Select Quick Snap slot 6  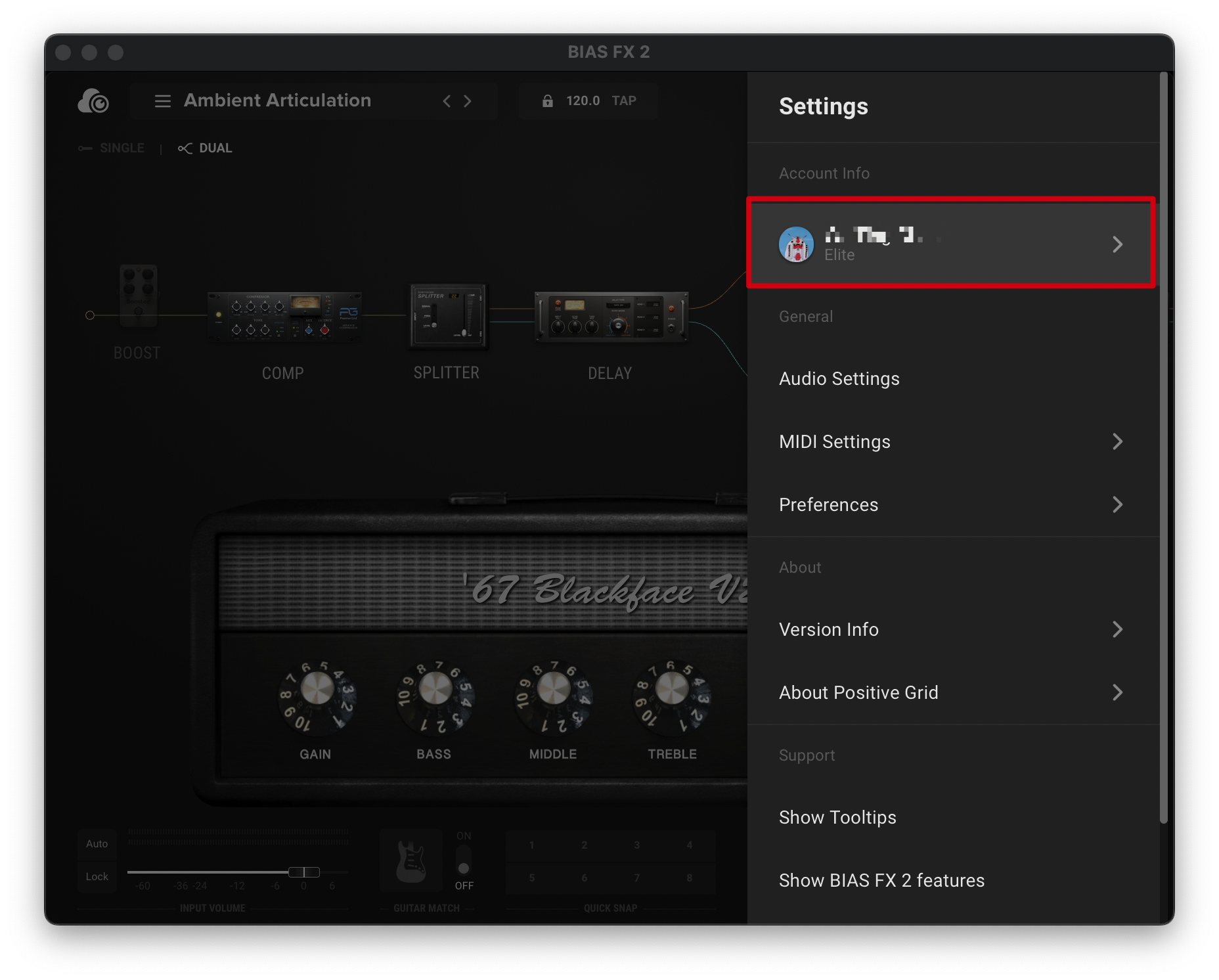pyautogui.click(x=585, y=878)
